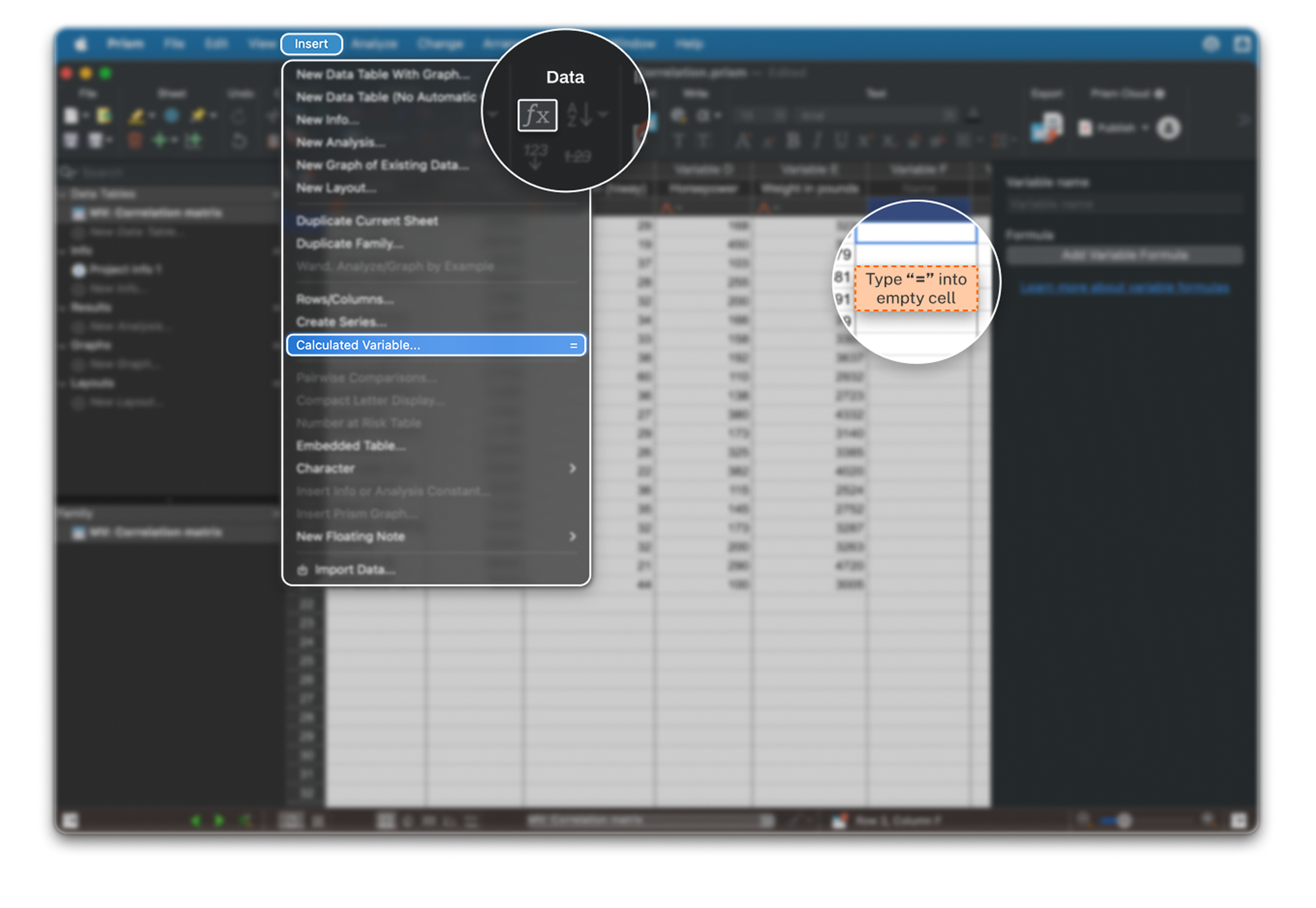The image size is (1316, 908).
Task: Click the Variable name input field
Action: tap(1125, 204)
